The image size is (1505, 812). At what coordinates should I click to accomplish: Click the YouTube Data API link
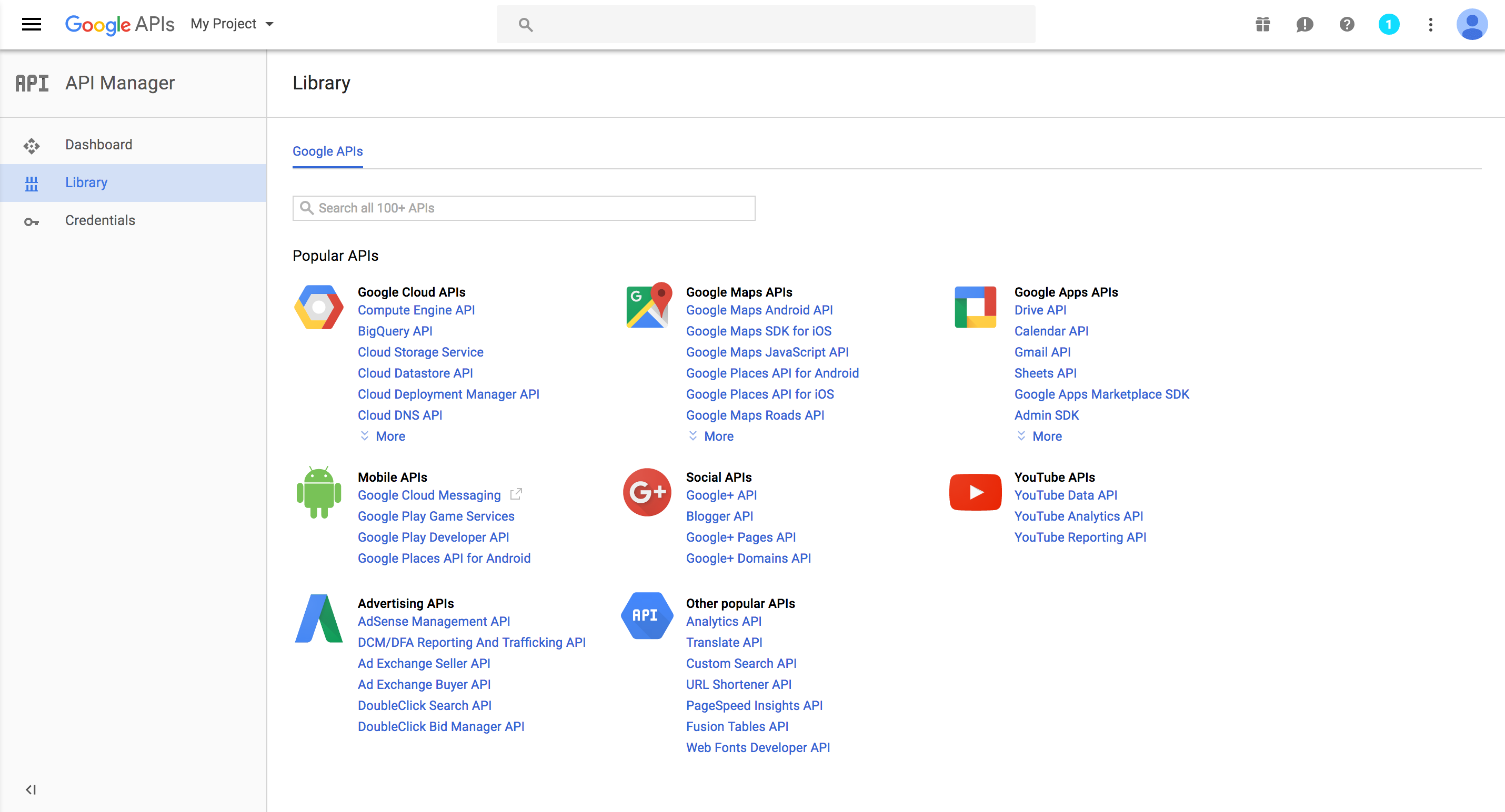1063,495
